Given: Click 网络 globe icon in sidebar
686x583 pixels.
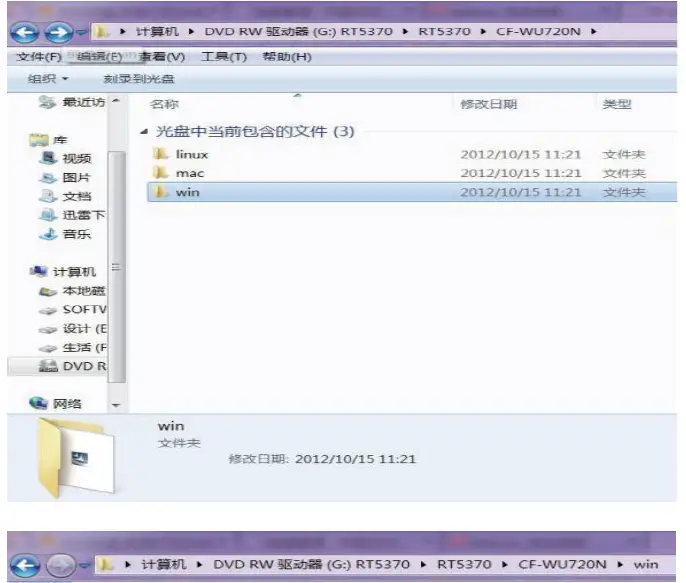Looking at the screenshot, I should (x=38, y=403).
